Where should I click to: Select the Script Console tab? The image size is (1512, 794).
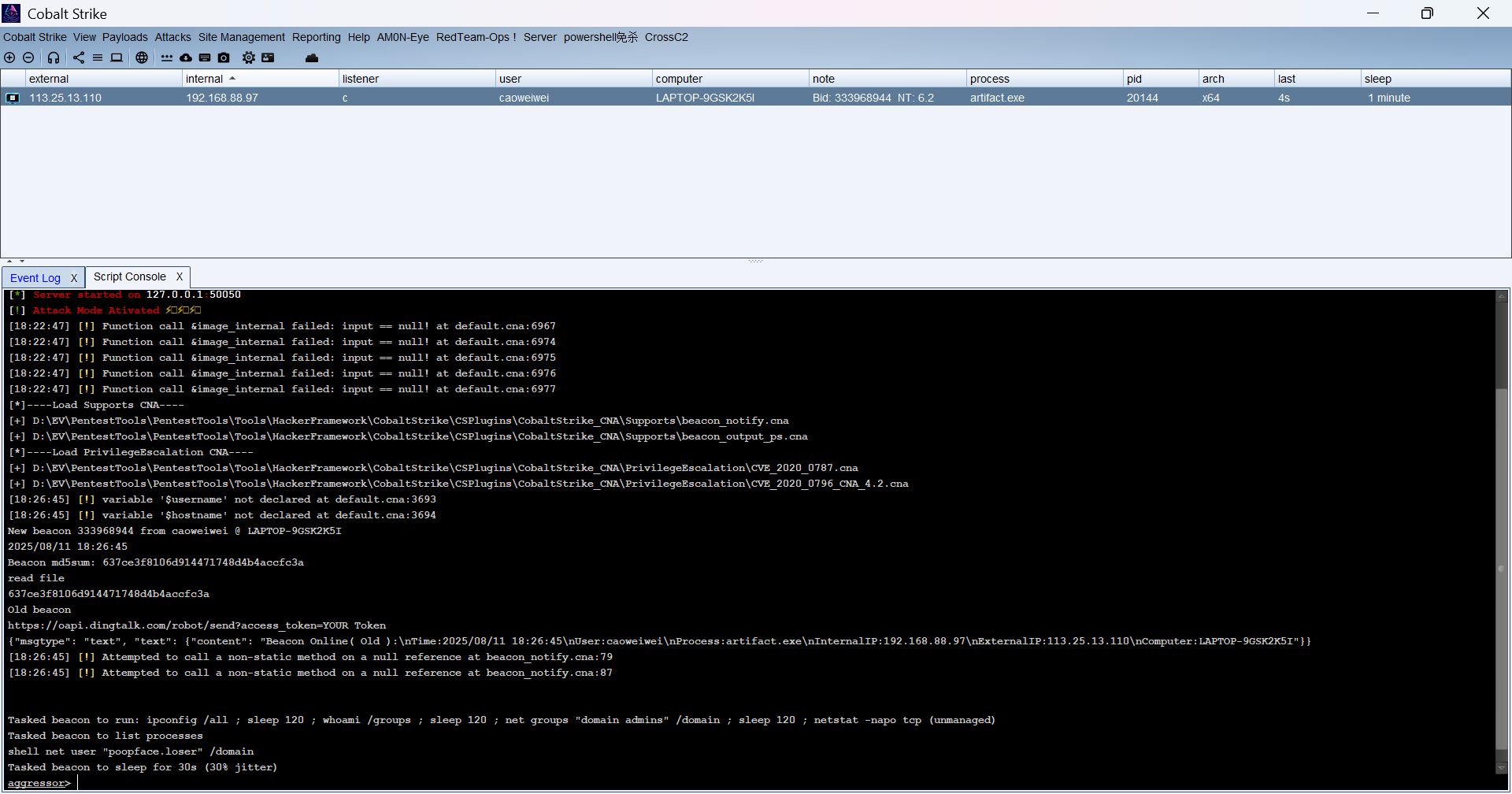click(130, 277)
